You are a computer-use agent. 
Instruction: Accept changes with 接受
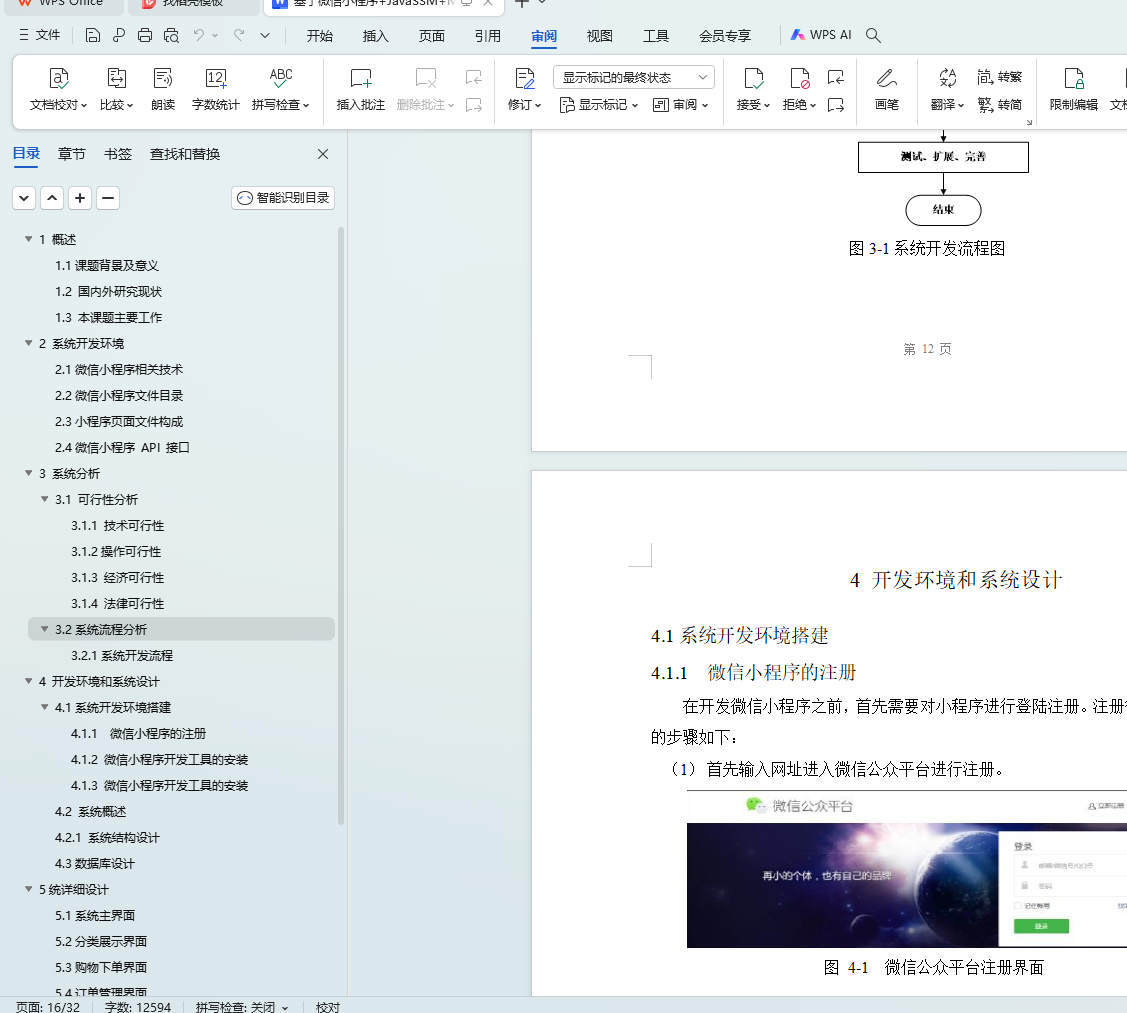point(753,89)
